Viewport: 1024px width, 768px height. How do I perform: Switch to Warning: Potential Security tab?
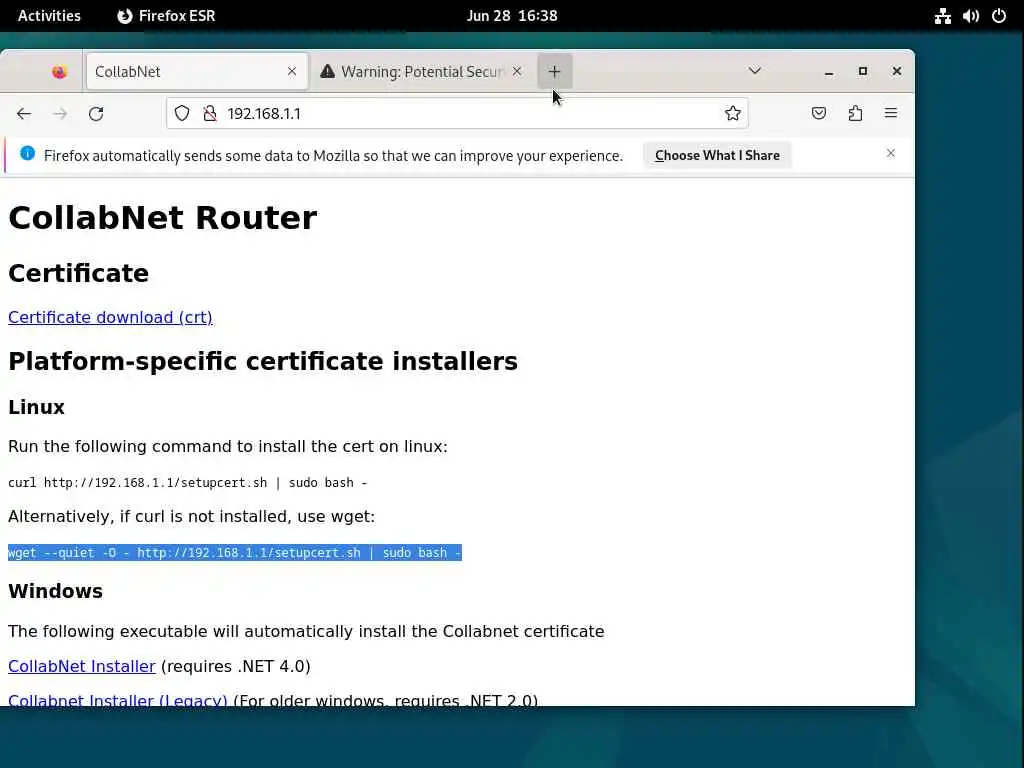pyautogui.click(x=422, y=71)
